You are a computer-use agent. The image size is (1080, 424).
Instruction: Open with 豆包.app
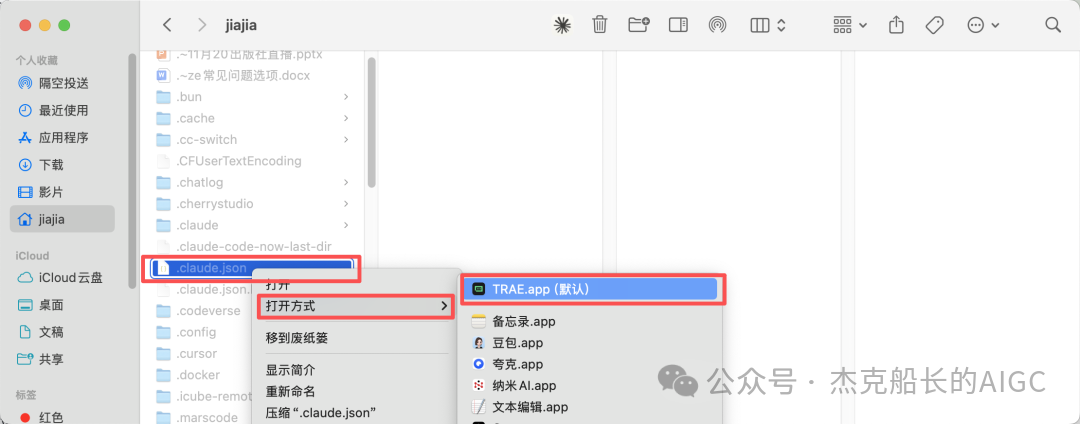tap(591, 343)
